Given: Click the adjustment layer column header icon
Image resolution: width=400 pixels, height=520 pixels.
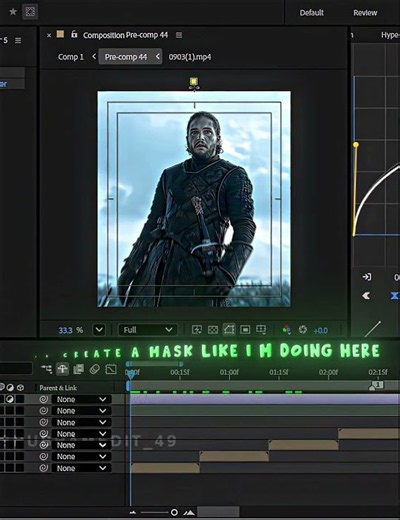Looking at the screenshot, I should pos(10,387).
